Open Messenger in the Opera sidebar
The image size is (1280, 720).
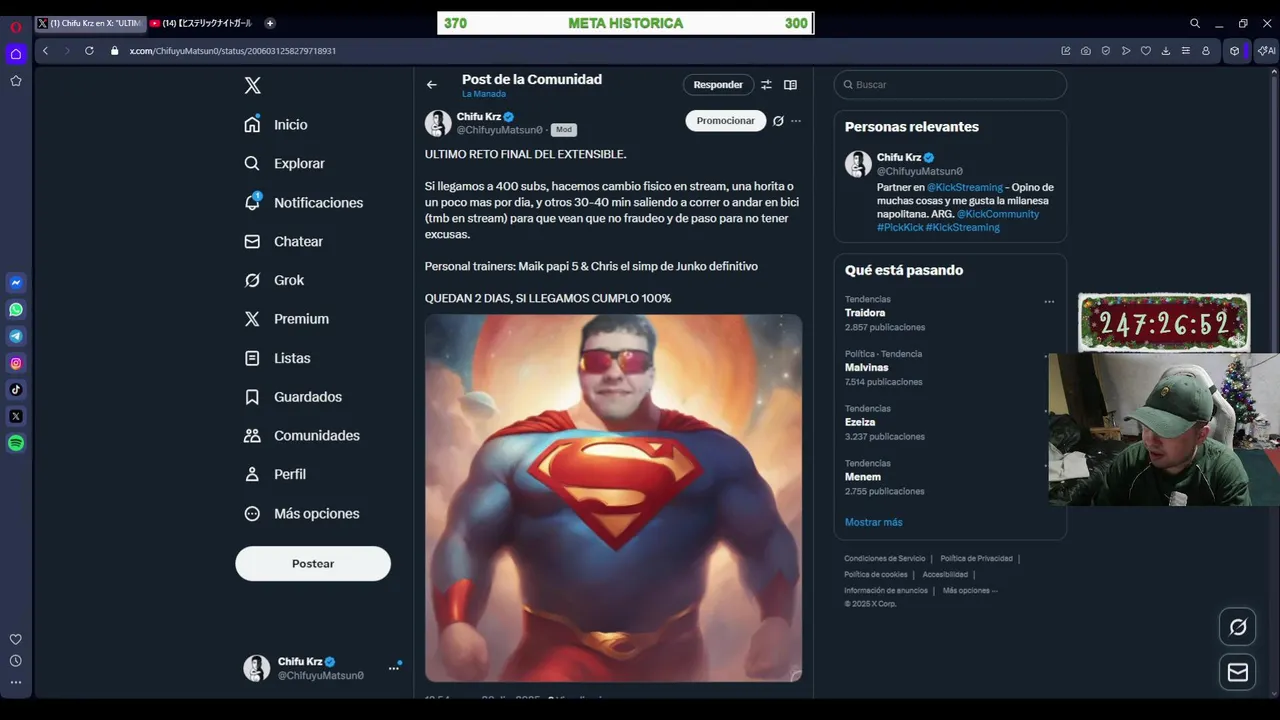(x=16, y=283)
